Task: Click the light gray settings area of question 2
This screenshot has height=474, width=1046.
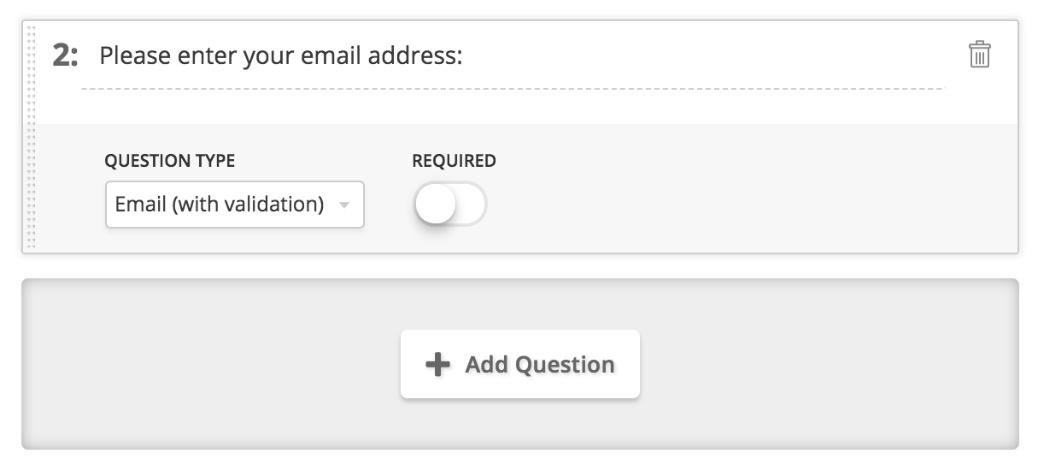Action: click(734, 189)
